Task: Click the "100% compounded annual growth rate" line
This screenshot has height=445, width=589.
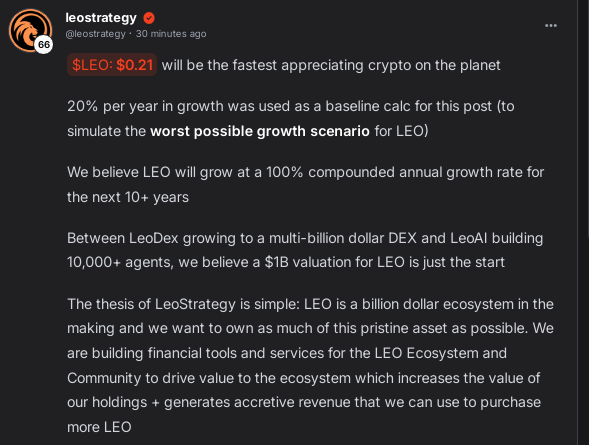Action: 305,172
